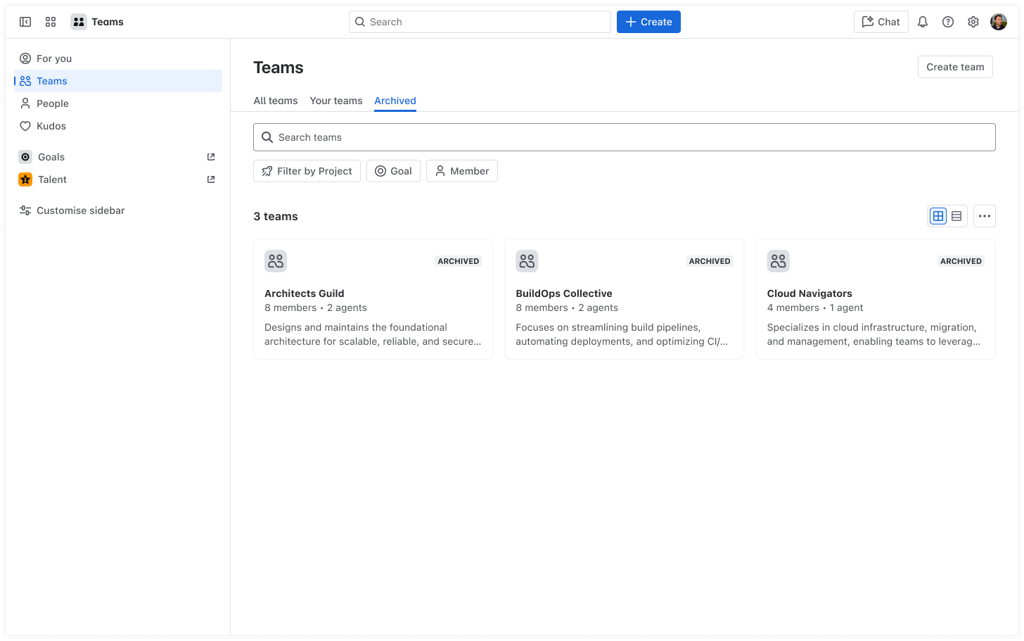Image resolution: width=1024 pixels, height=641 pixels.
Task: Switch to card view layout
Action: coord(938,215)
